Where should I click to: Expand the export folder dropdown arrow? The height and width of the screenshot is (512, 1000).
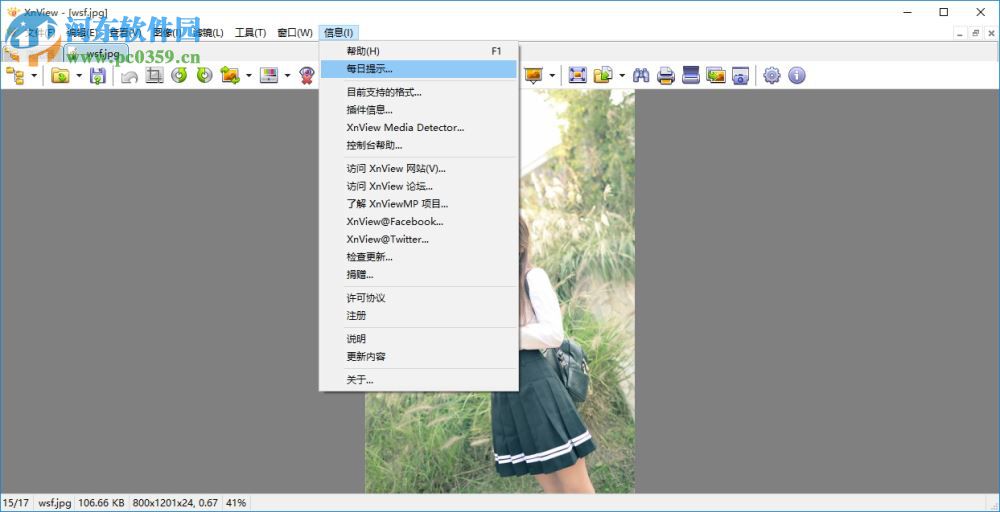coord(622,76)
